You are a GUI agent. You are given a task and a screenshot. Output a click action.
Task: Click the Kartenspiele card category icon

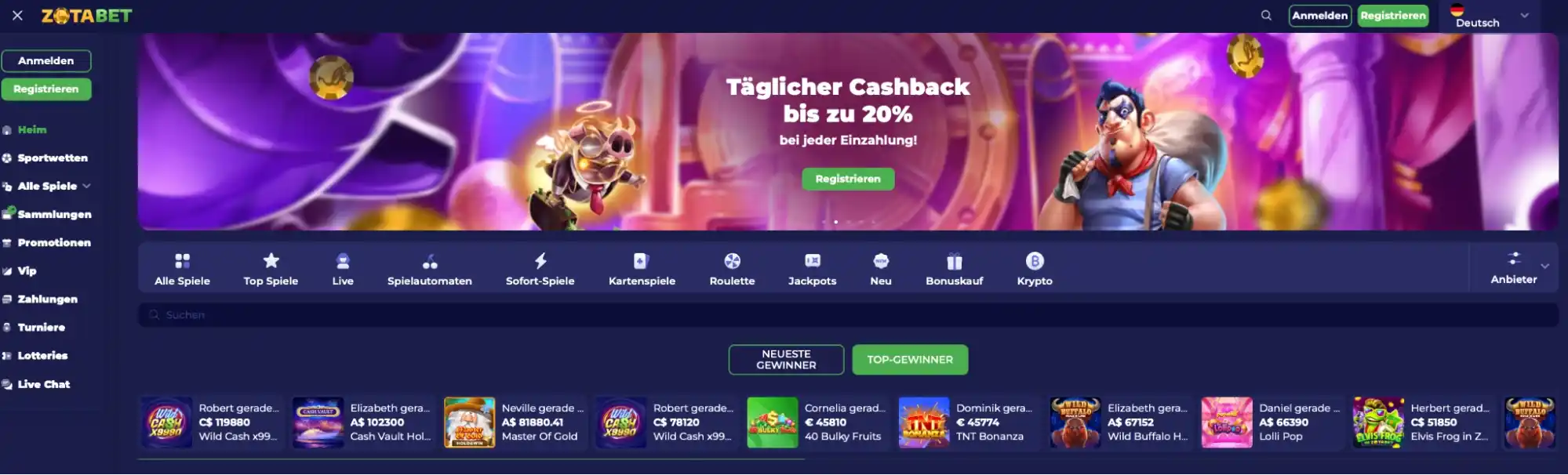coord(641,261)
